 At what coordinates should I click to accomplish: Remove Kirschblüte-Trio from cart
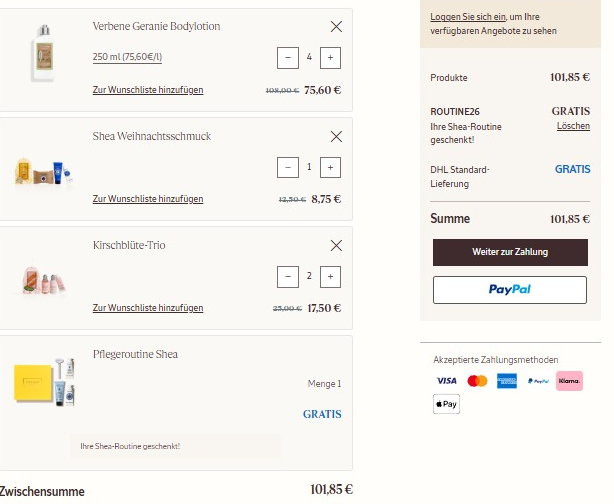(x=336, y=245)
